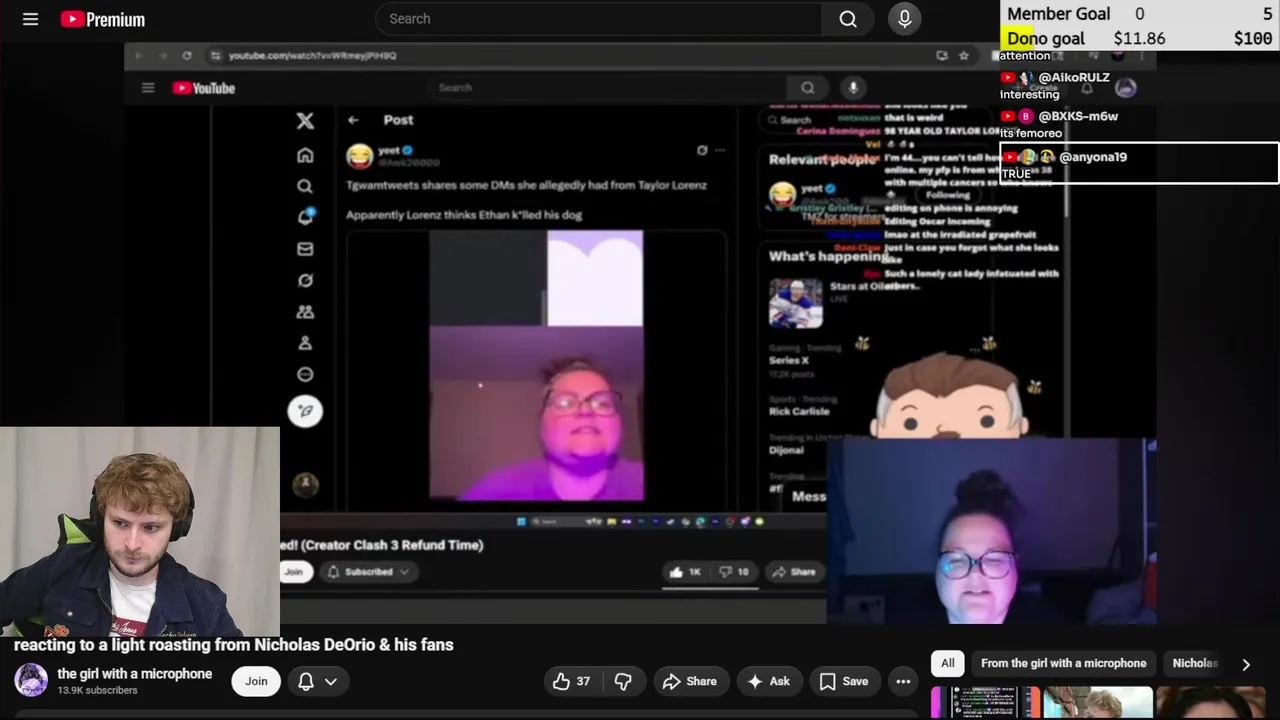1280x720 pixels.
Task: Click inner video like button showing 1K
Action: [x=686, y=572]
